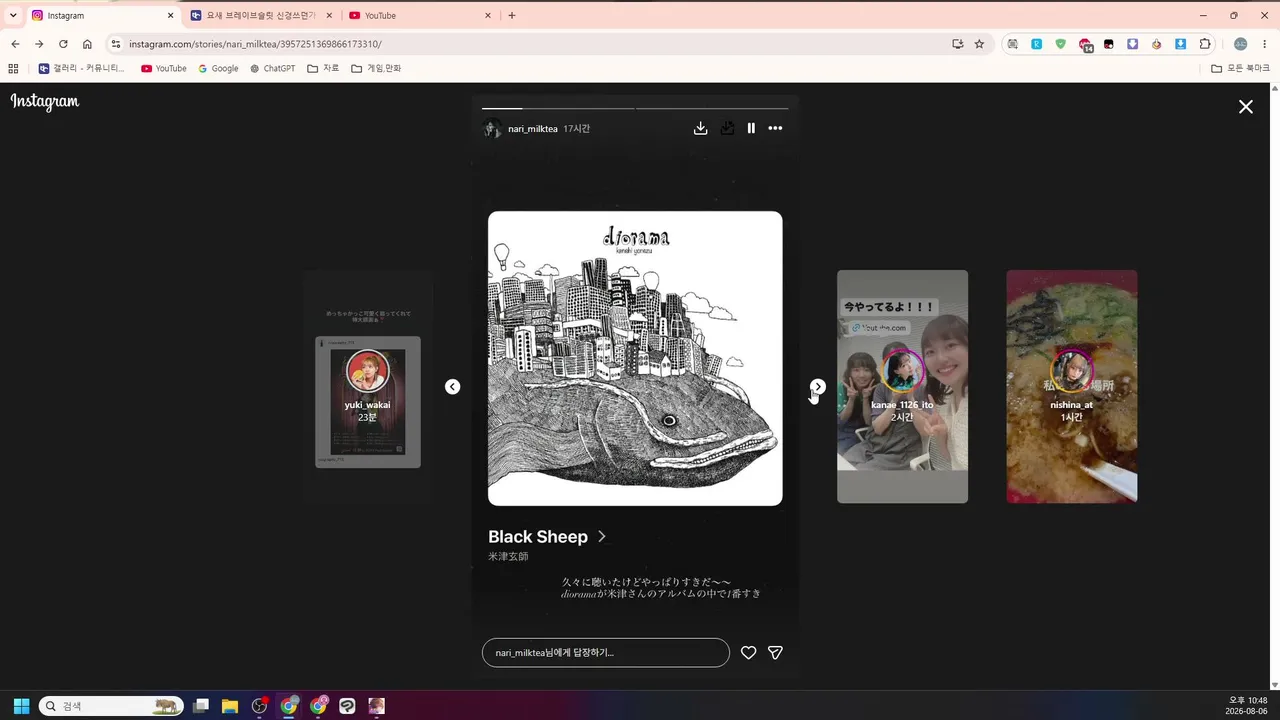Image resolution: width=1280 pixels, height=720 pixels.
Task: Open the 모든 북마크 folder
Action: click(x=1240, y=68)
